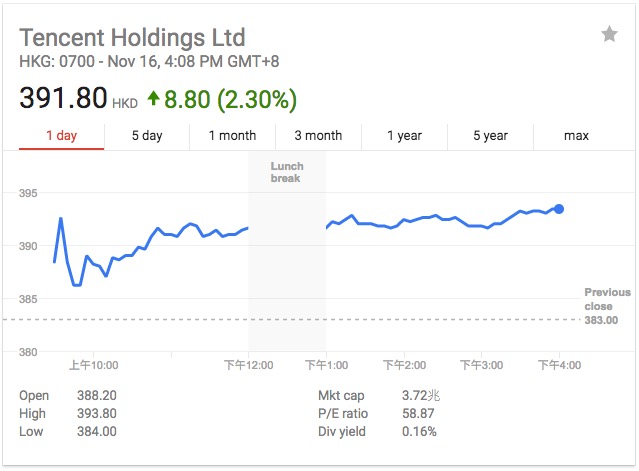Image resolution: width=639 pixels, height=471 pixels.
Task: Select the 1 day tab
Action: (x=61, y=136)
